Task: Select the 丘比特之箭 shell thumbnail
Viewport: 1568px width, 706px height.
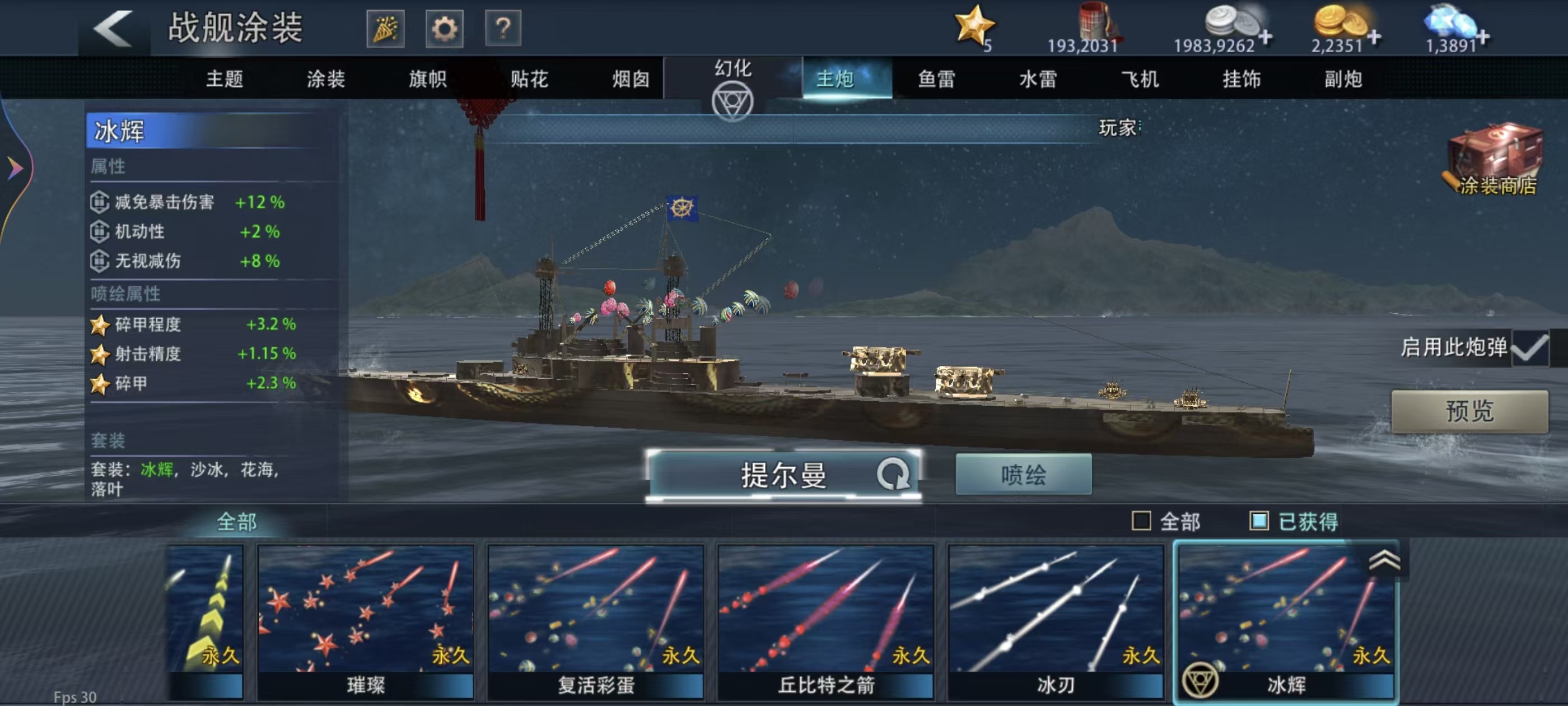Action: click(825, 622)
